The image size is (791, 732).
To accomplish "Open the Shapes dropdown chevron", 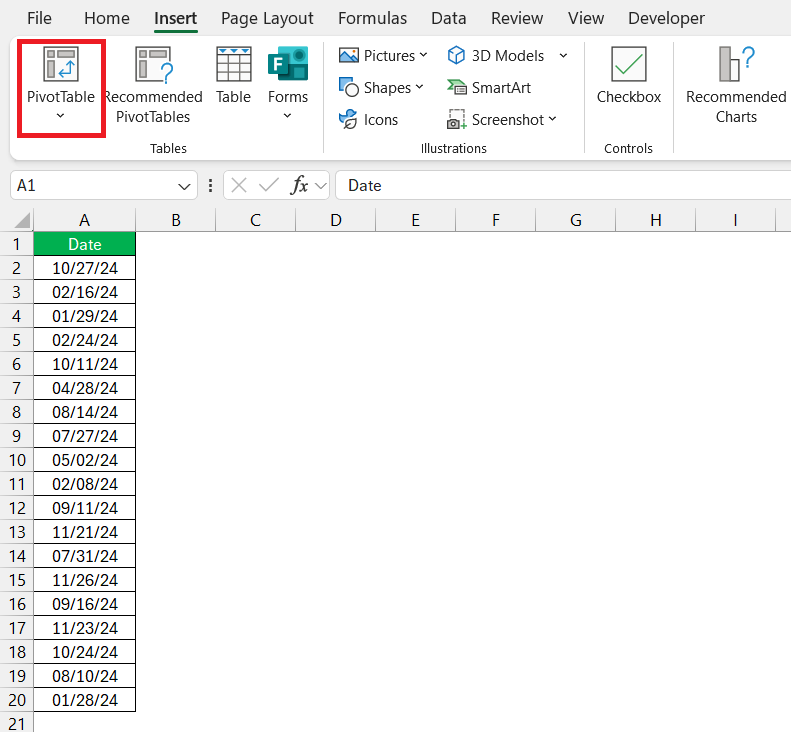I will coord(419,87).
